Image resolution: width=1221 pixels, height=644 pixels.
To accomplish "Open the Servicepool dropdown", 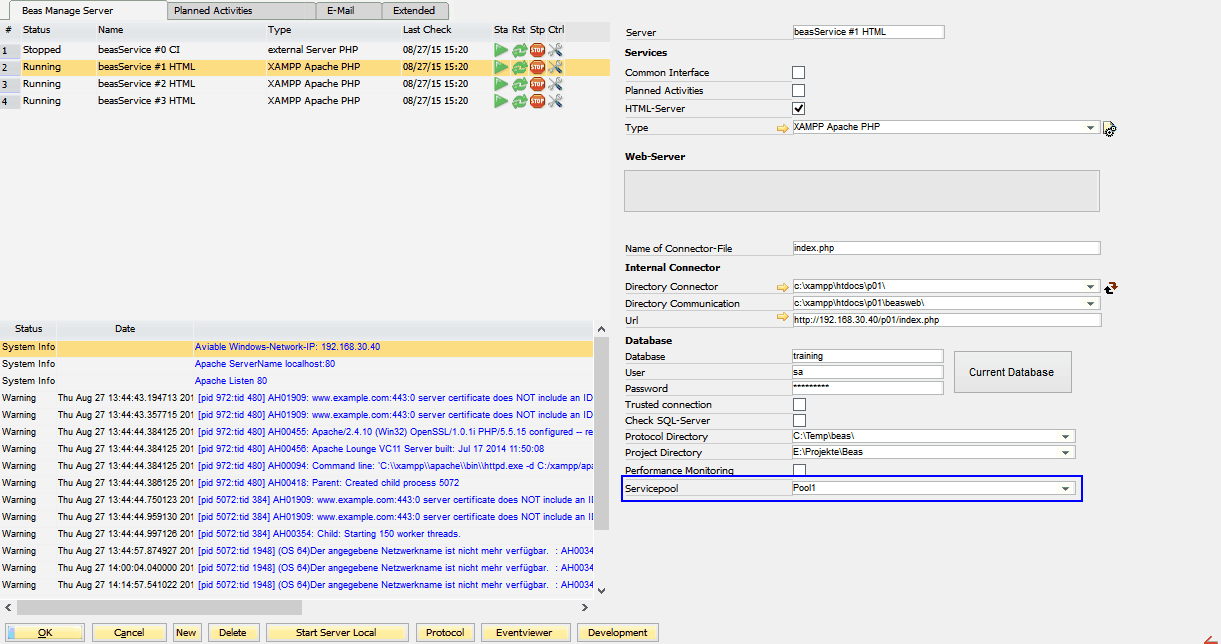I will click(x=1067, y=489).
